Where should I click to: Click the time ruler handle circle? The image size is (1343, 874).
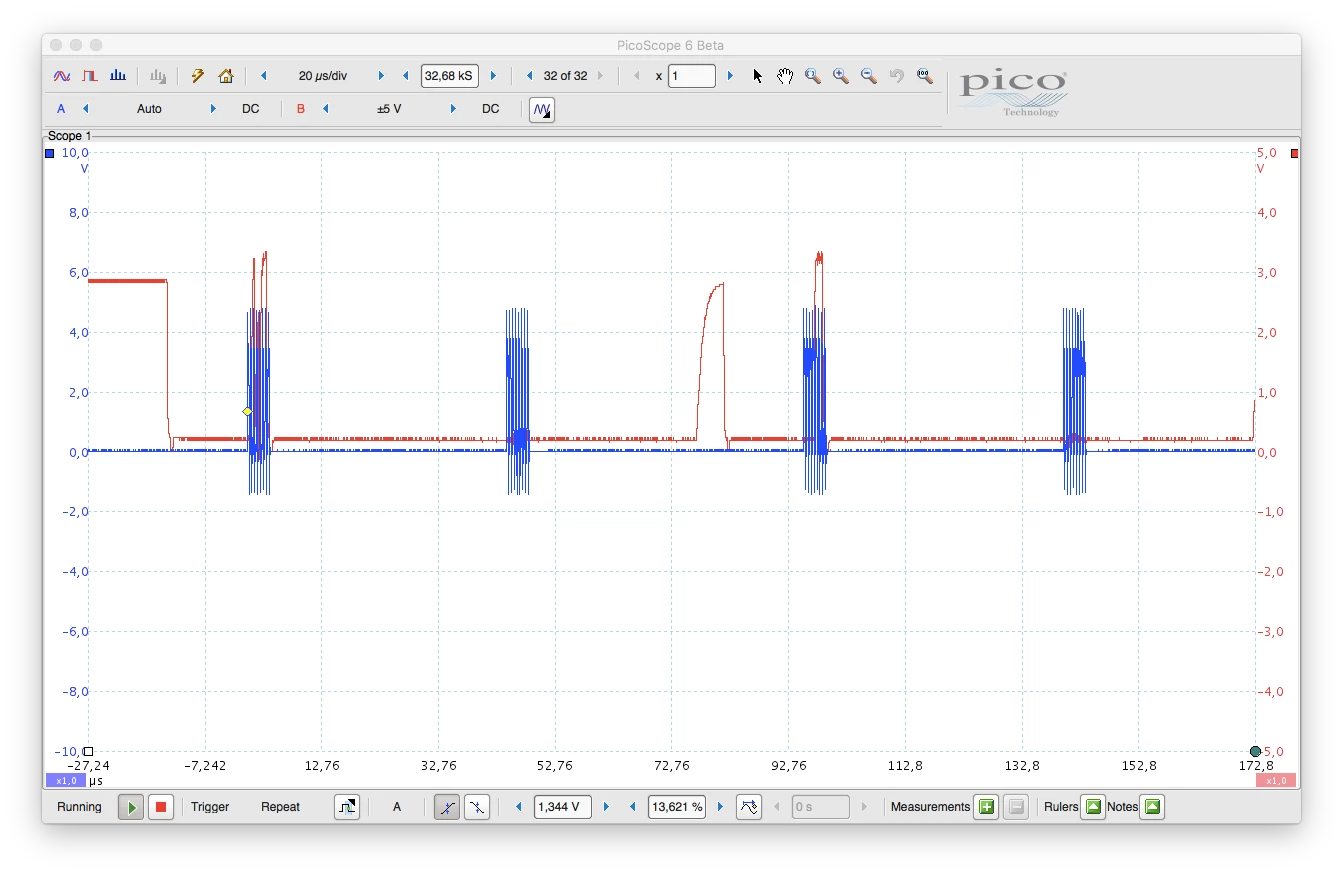click(1255, 751)
